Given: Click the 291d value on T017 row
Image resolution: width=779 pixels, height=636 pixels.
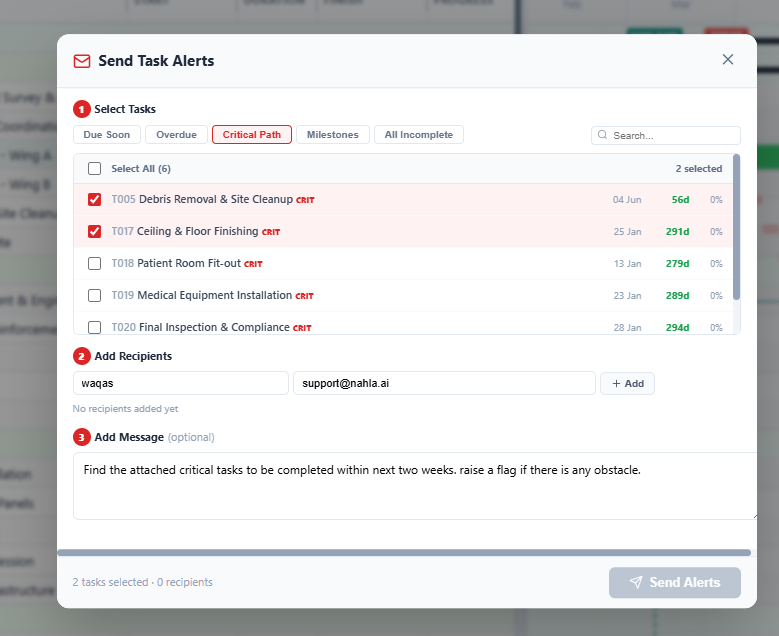Looking at the screenshot, I should pyautogui.click(x=677, y=232).
